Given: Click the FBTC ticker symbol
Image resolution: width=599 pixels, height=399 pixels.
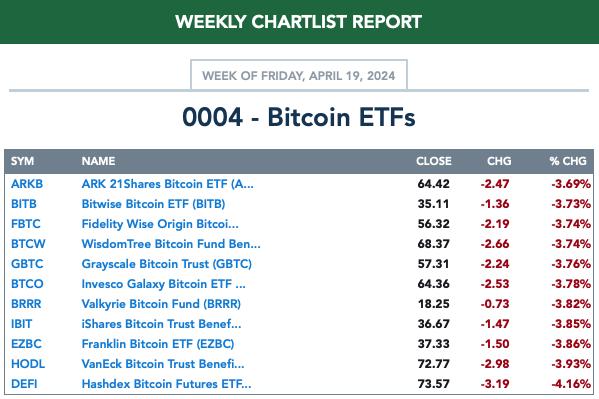Looking at the screenshot, I should click(26, 224).
